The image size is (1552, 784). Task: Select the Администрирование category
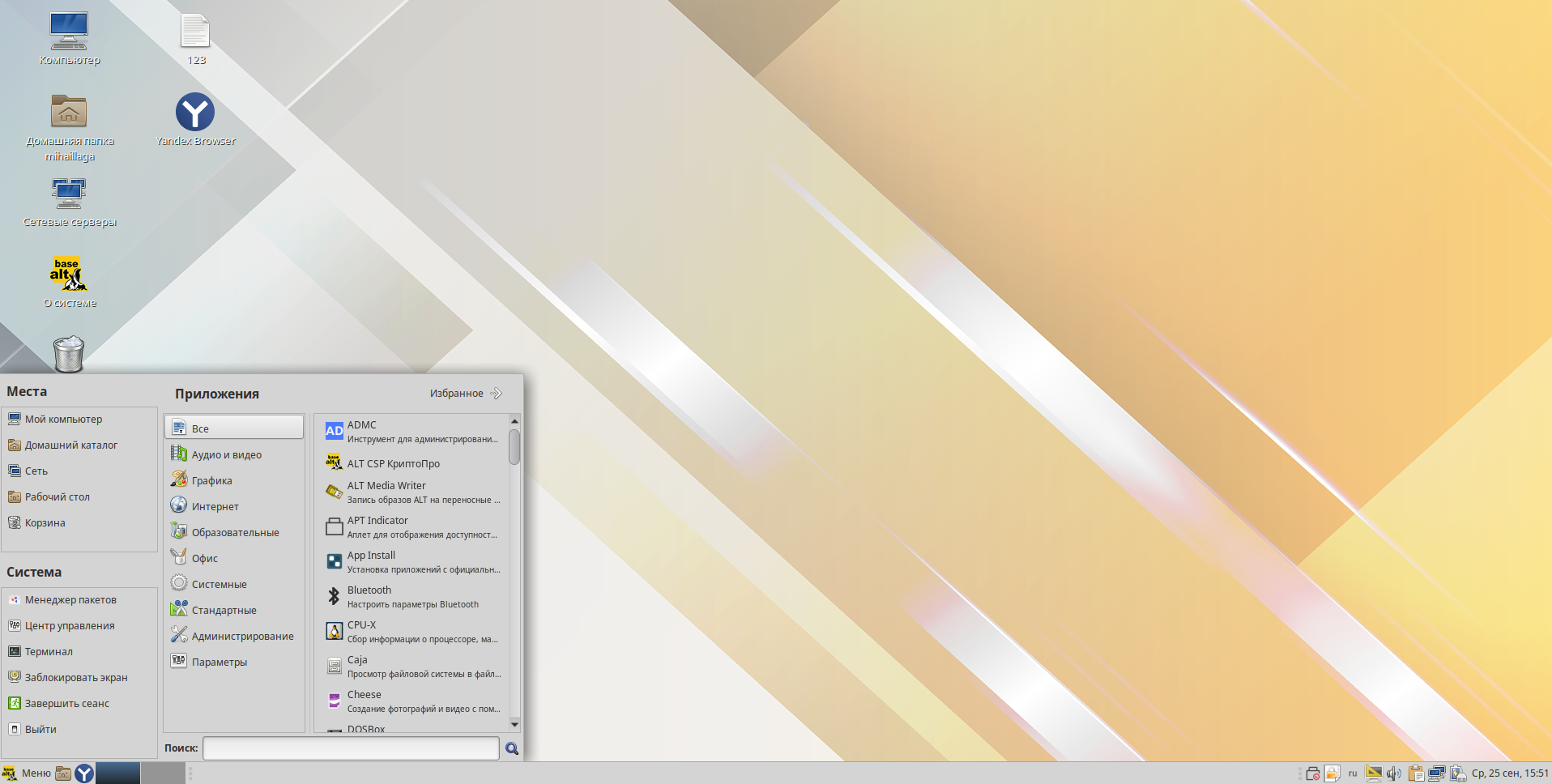pos(234,636)
